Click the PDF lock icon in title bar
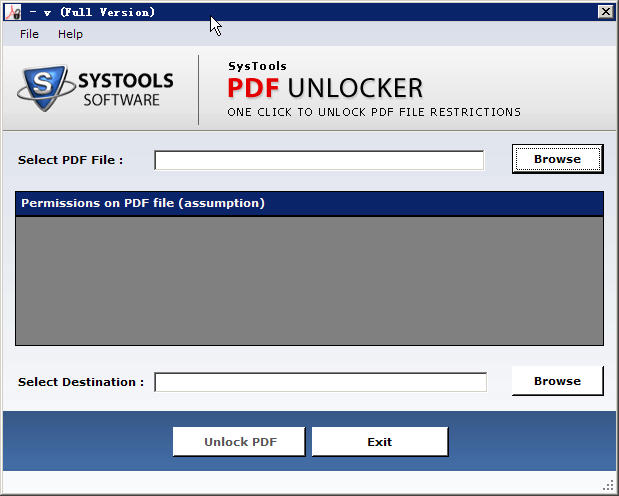Screen dimensions: 619x496 (x=13, y=12)
